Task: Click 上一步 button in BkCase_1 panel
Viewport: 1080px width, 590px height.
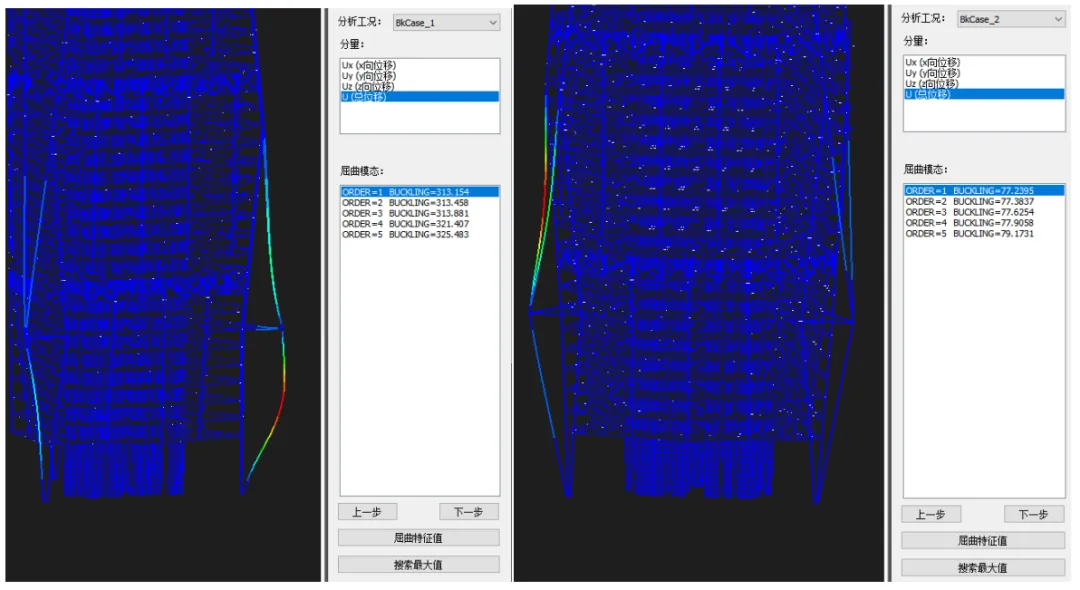Action: [x=367, y=512]
